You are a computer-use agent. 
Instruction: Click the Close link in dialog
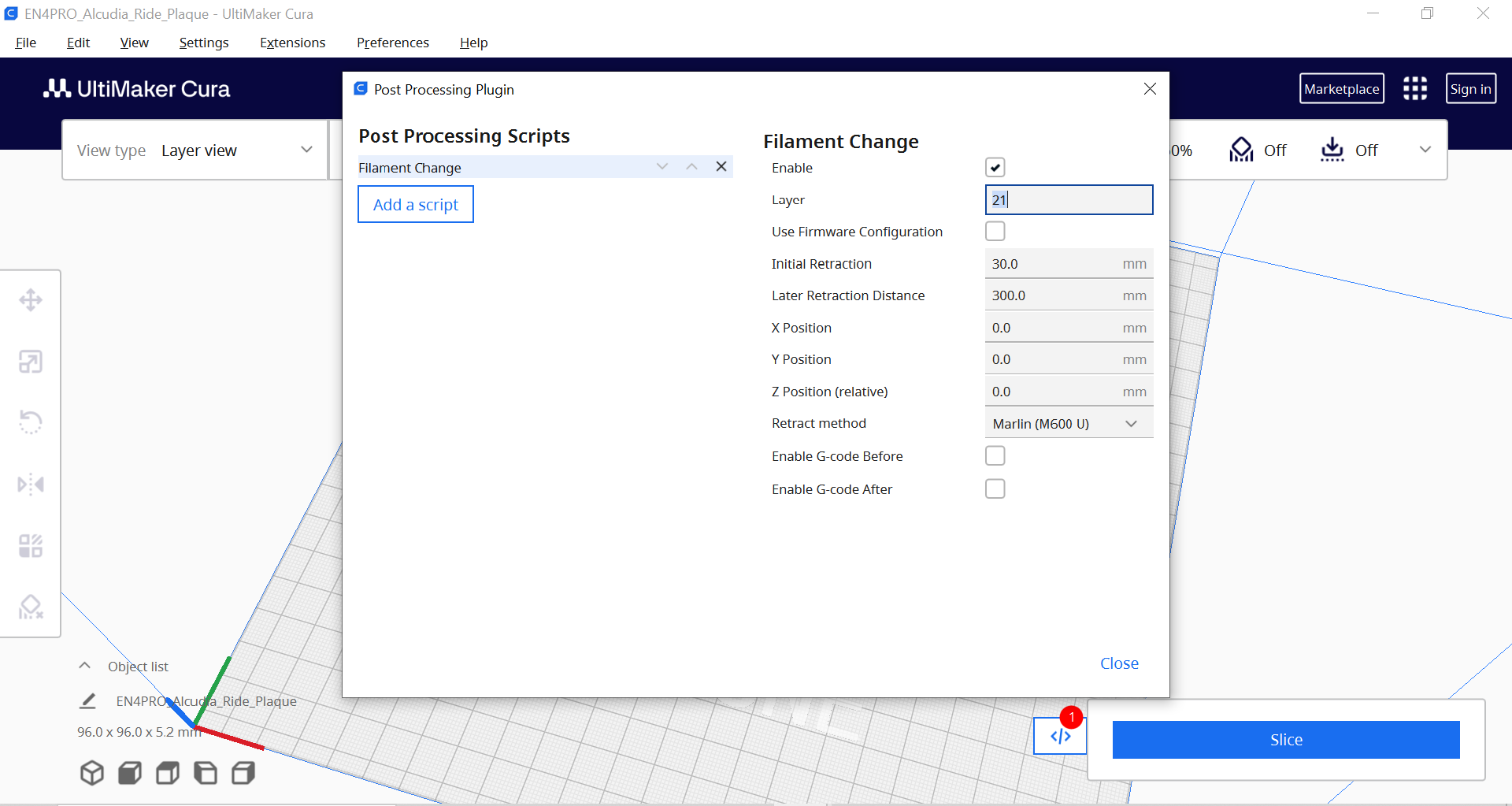(1119, 663)
